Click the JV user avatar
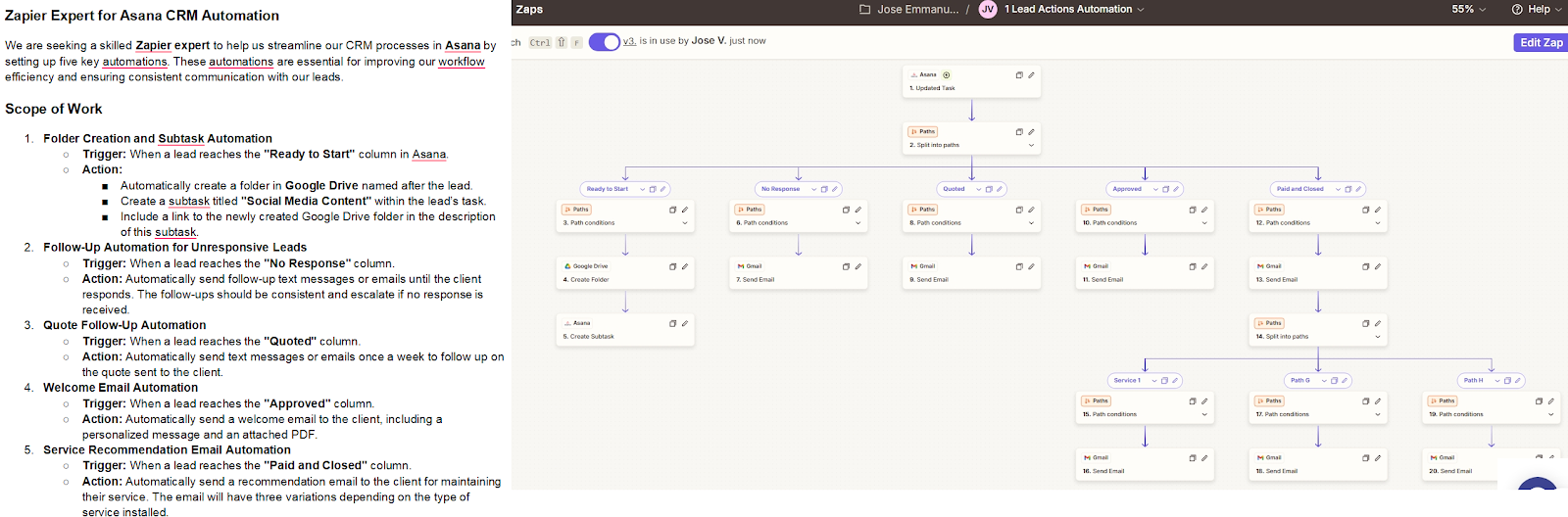The height and width of the screenshot is (517, 1568). (x=987, y=9)
